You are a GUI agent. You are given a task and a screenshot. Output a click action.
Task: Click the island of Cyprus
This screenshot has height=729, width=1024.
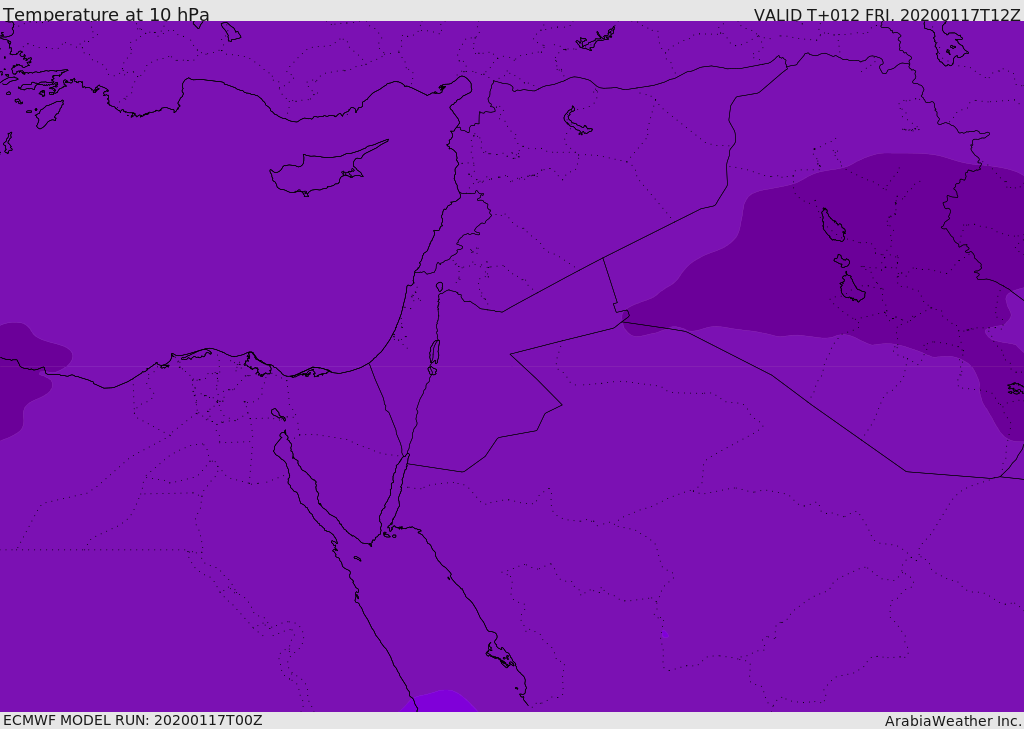coord(320,172)
